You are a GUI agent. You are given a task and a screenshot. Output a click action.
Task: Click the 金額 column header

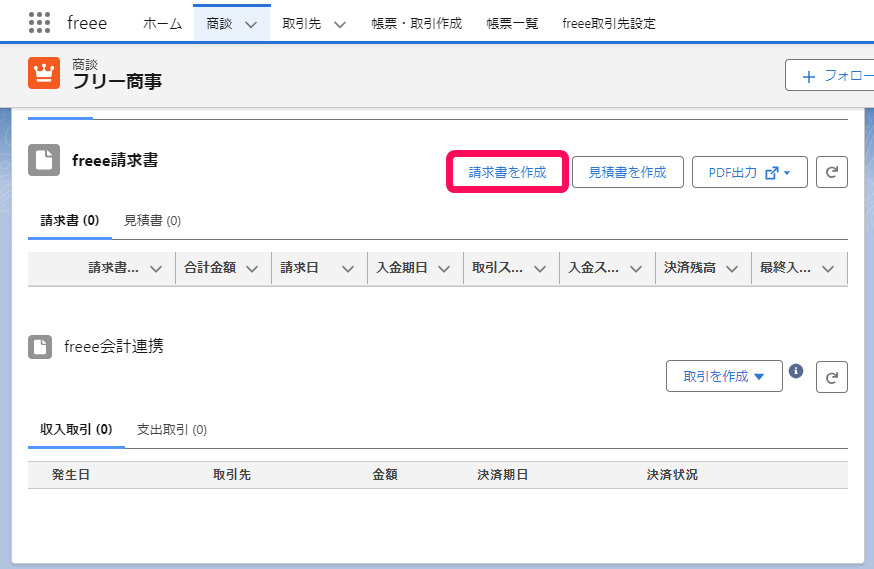tap(385, 475)
